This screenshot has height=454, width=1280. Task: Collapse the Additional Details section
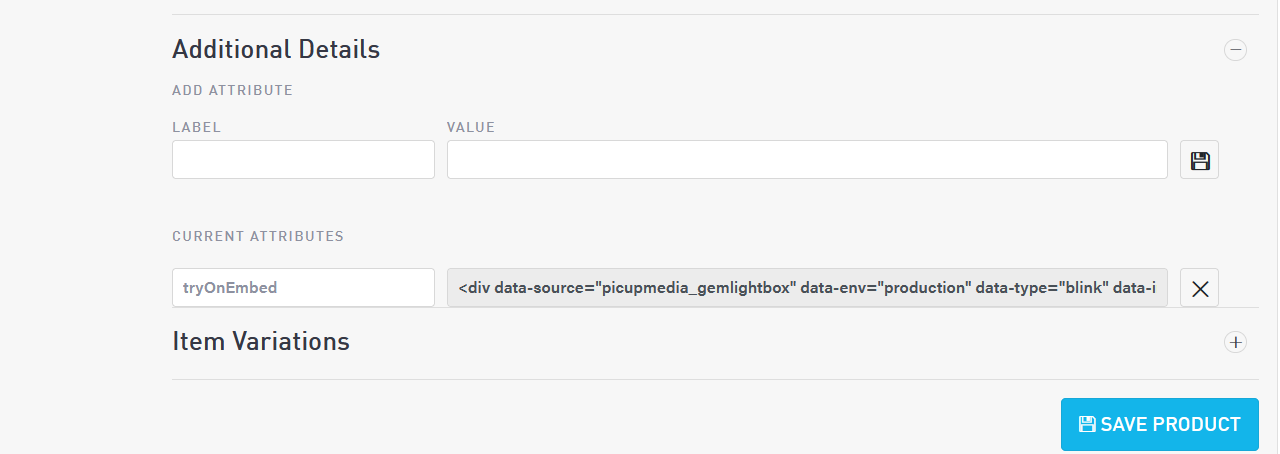pyautogui.click(x=1236, y=50)
